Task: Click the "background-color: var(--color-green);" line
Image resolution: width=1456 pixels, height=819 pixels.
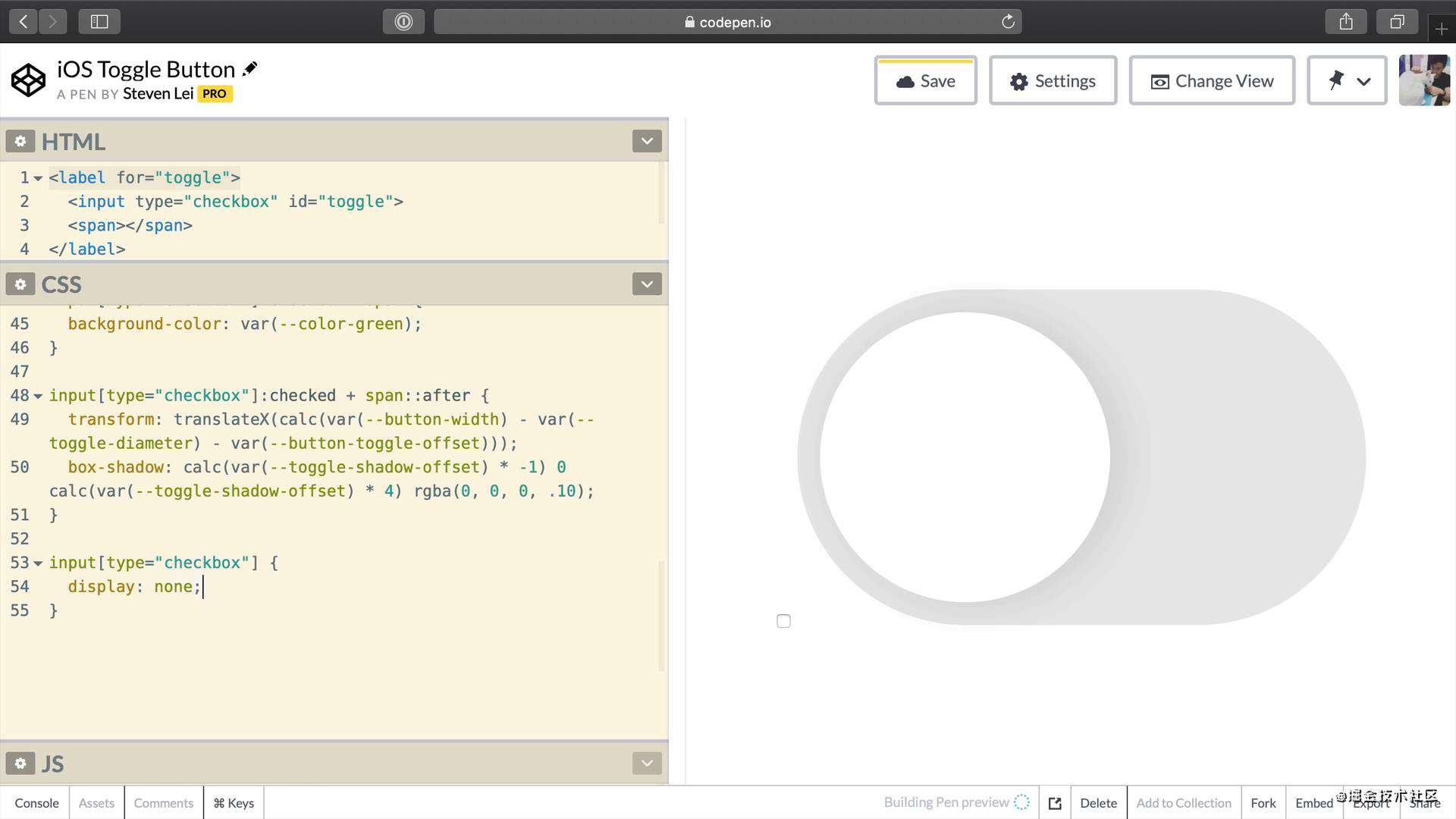Action: [244, 324]
